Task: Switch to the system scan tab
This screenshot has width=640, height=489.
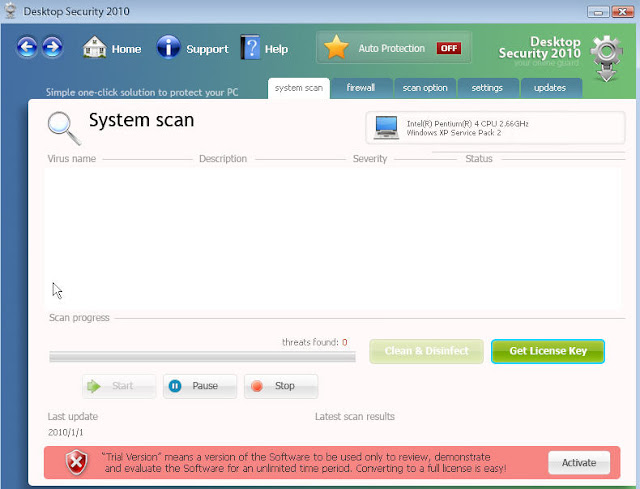Action: [x=299, y=88]
